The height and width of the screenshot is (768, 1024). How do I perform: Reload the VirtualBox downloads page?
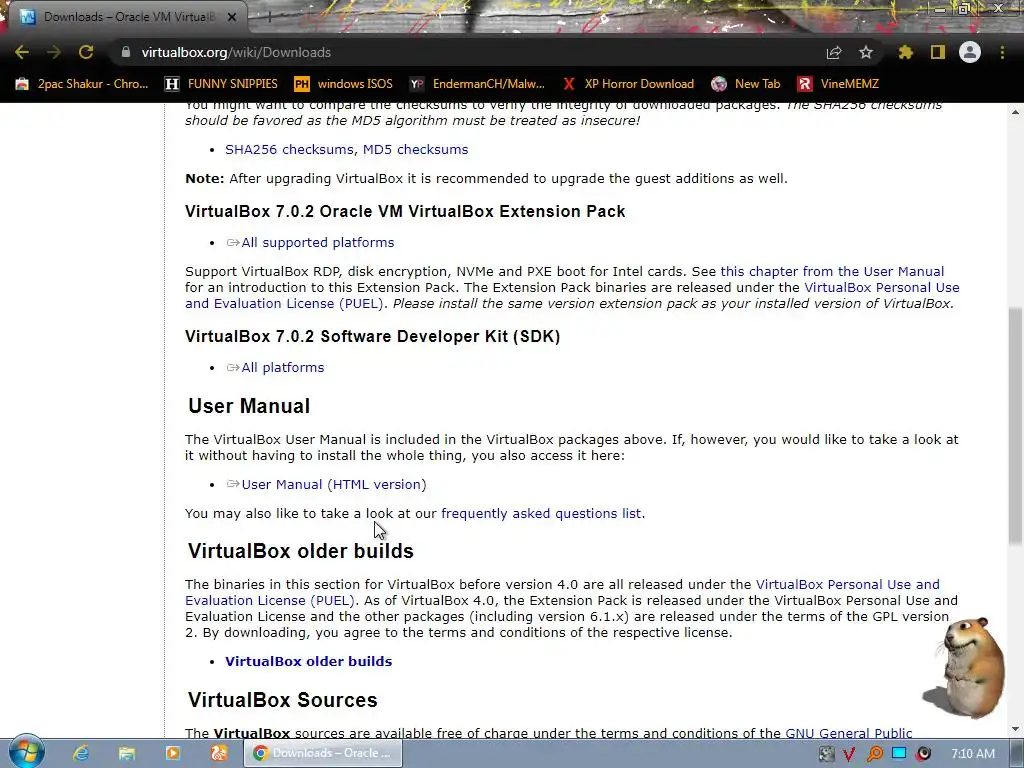click(x=86, y=52)
